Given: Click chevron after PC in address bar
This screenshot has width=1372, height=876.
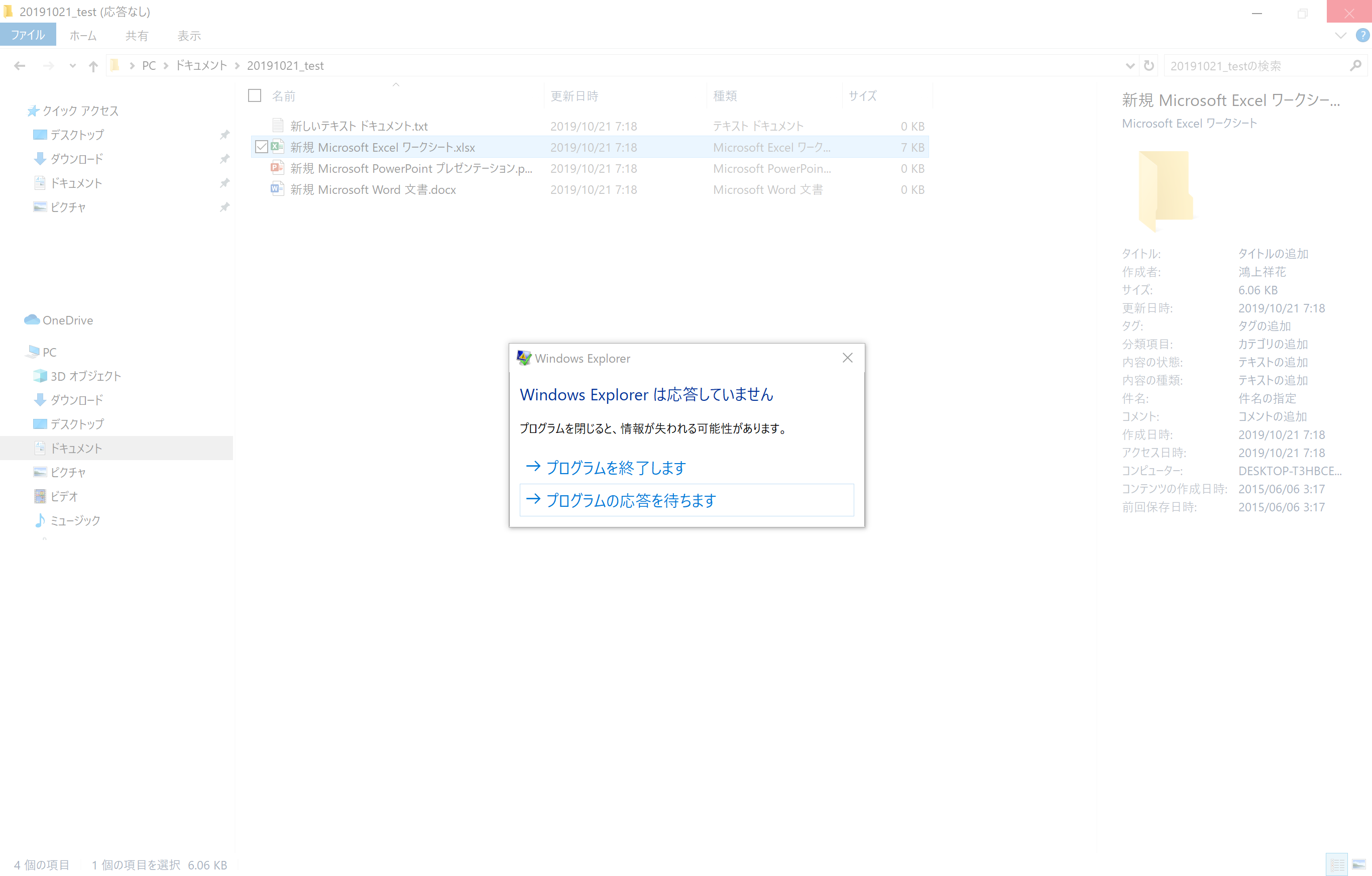Looking at the screenshot, I should [166, 66].
